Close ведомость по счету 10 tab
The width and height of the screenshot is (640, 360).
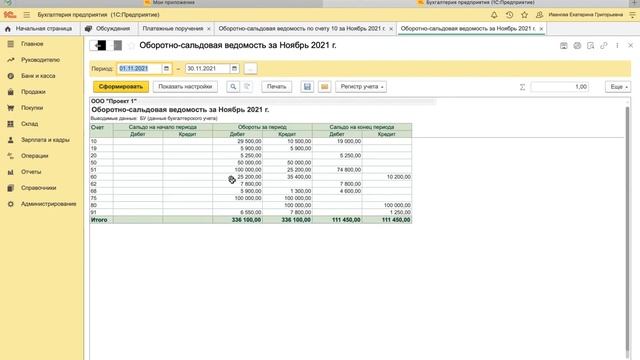click(x=391, y=29)
